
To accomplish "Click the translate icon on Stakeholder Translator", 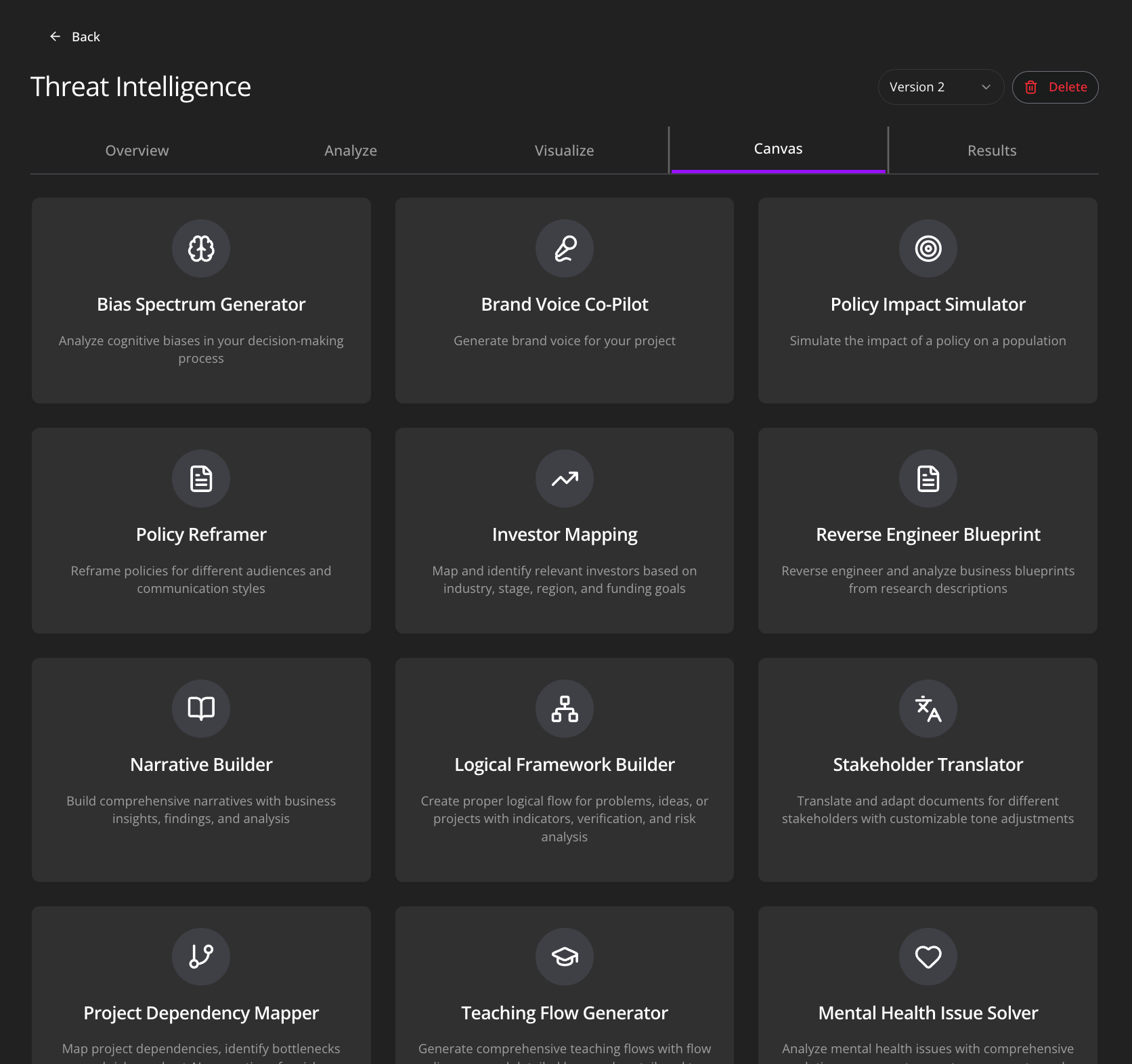I will pos(928,709).
